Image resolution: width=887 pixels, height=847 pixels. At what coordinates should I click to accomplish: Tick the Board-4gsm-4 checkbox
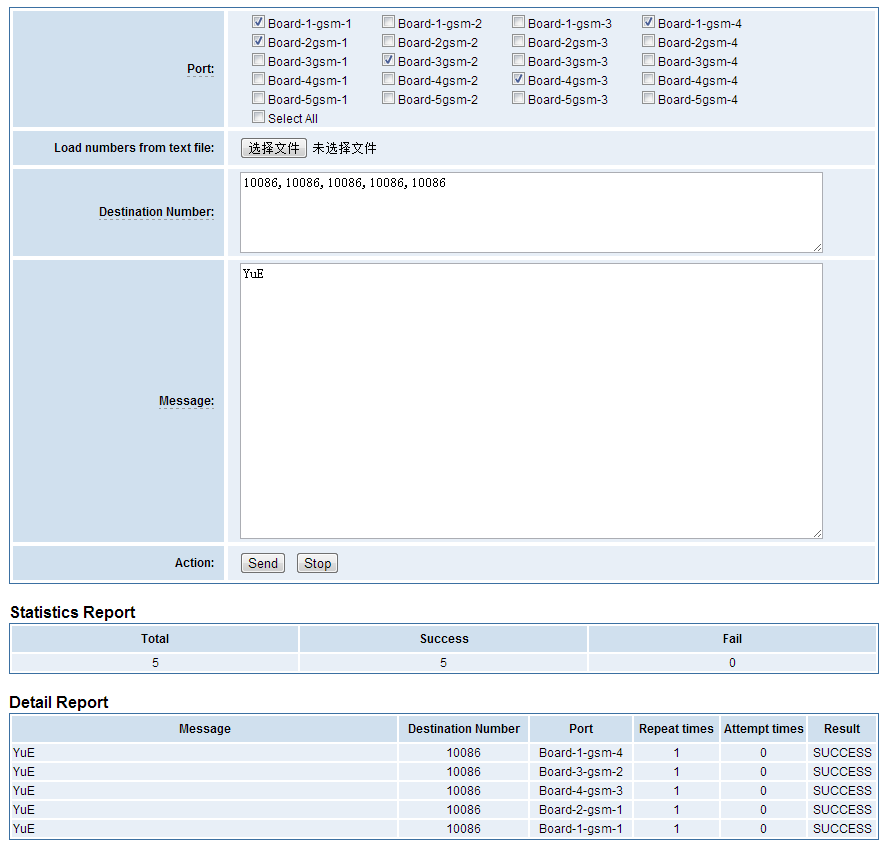tap(649, 79)
